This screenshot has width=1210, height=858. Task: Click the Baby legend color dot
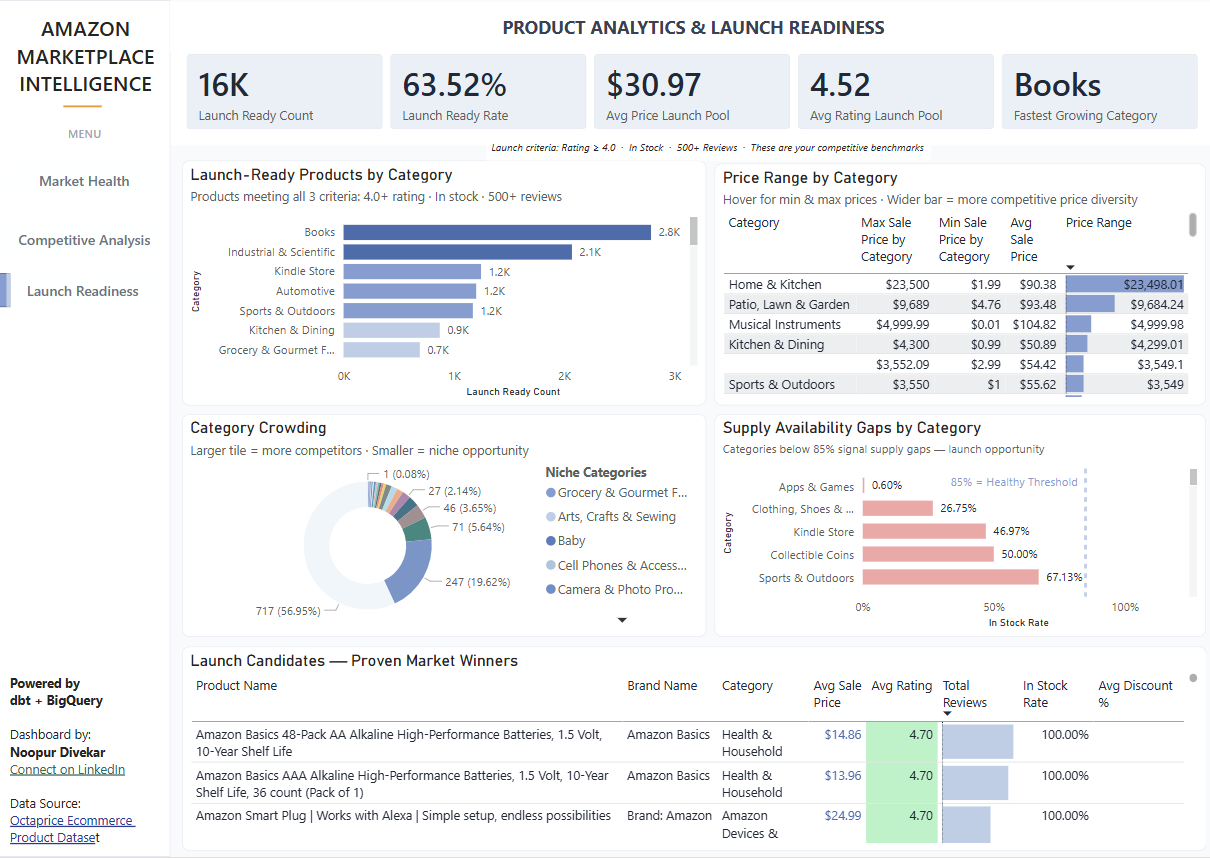[x=550, y=541]
